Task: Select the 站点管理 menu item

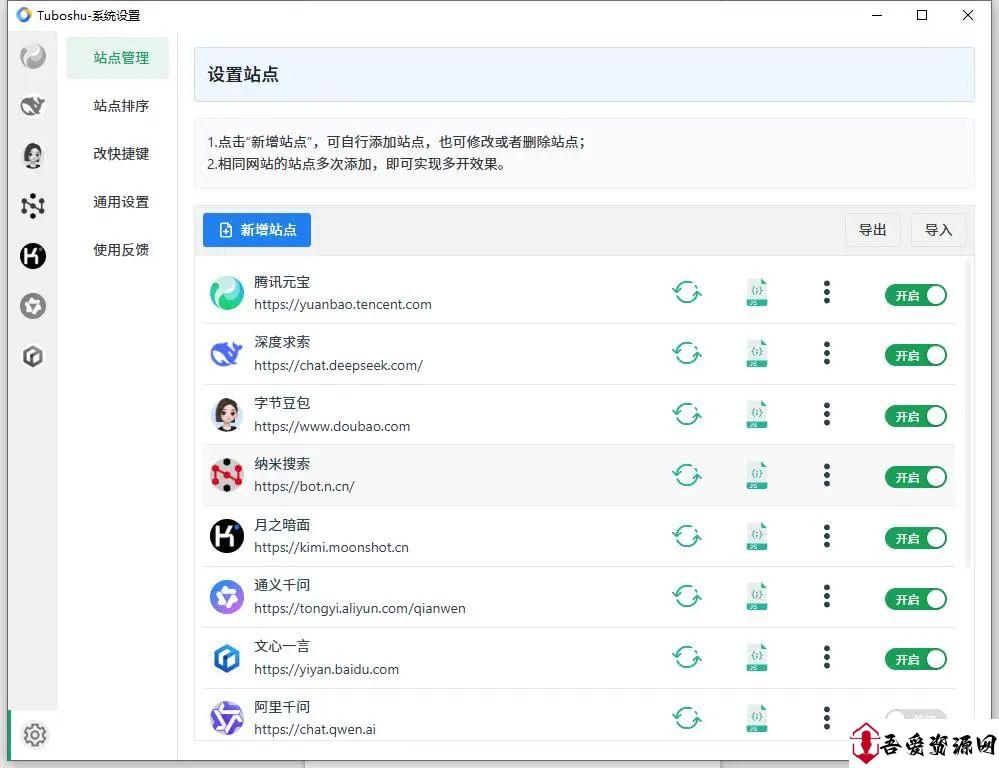Action: [118, 58]
